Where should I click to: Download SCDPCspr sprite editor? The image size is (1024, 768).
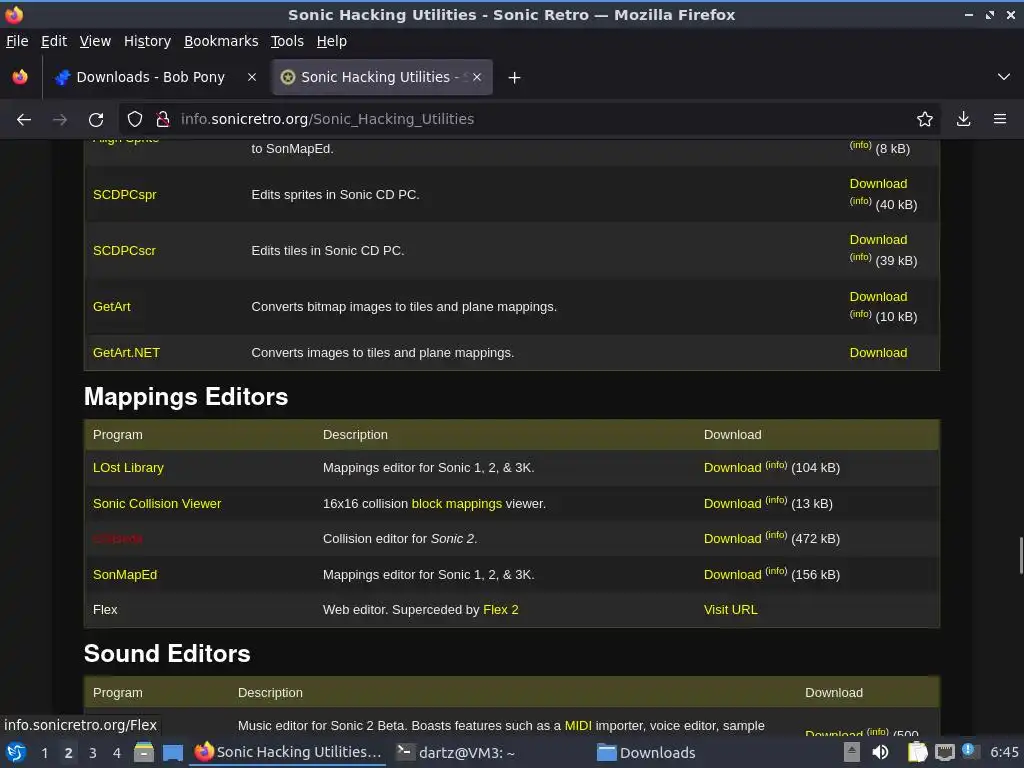click(x=878, y=184)
